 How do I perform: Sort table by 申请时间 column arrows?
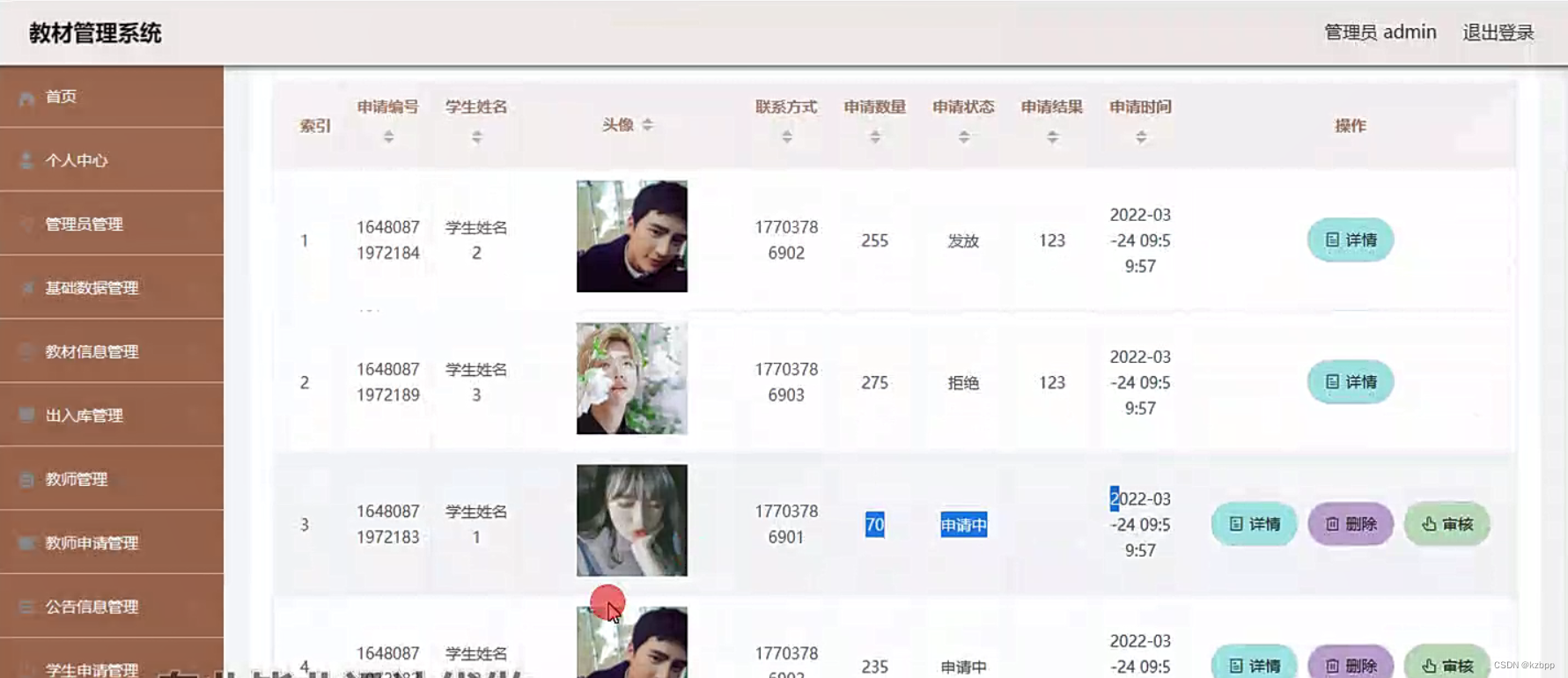point(1141,137)
